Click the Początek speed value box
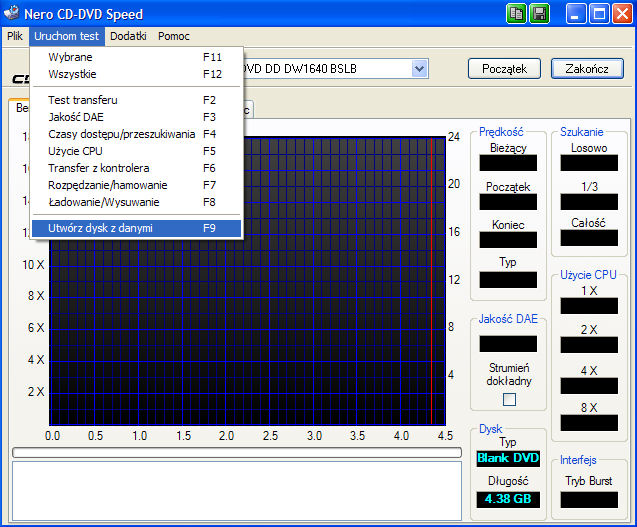Image resolution: width=637 pixels, height=527 pixels. (x=508, y=202)
